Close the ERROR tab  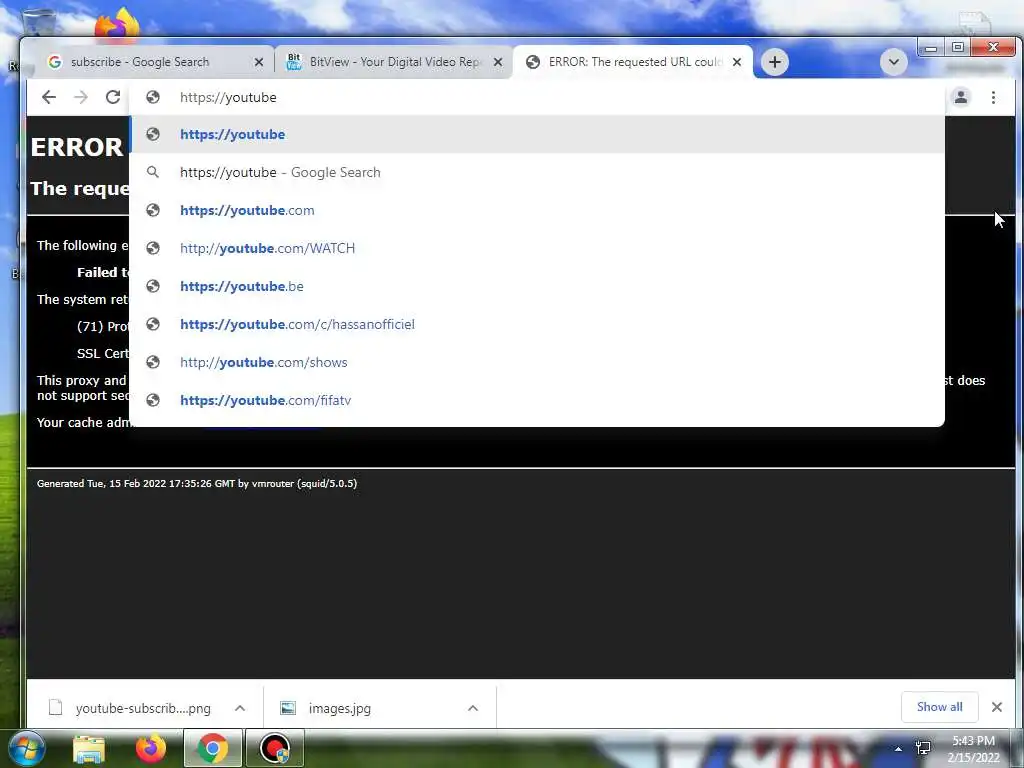pos(737,62)
